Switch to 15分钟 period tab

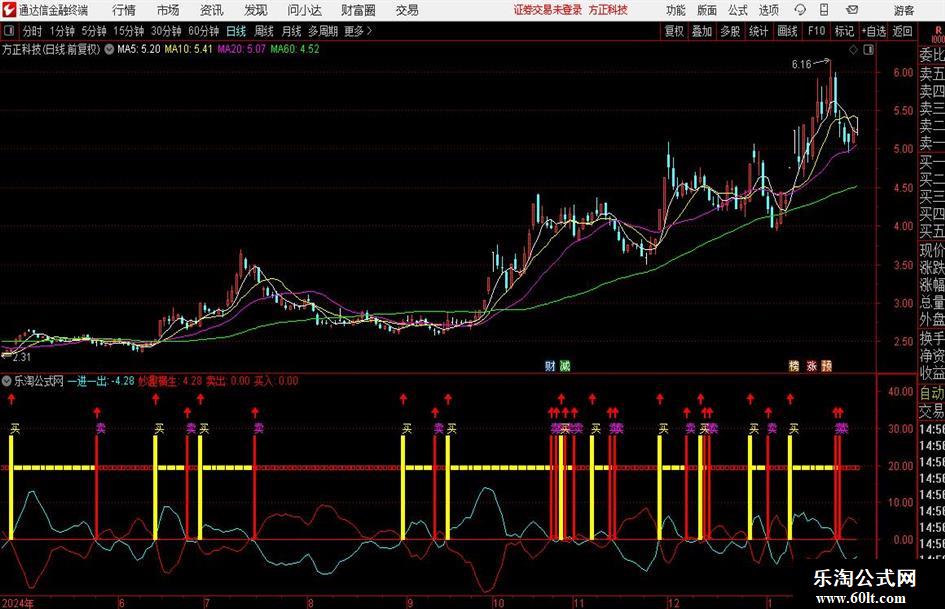point(129,31)
